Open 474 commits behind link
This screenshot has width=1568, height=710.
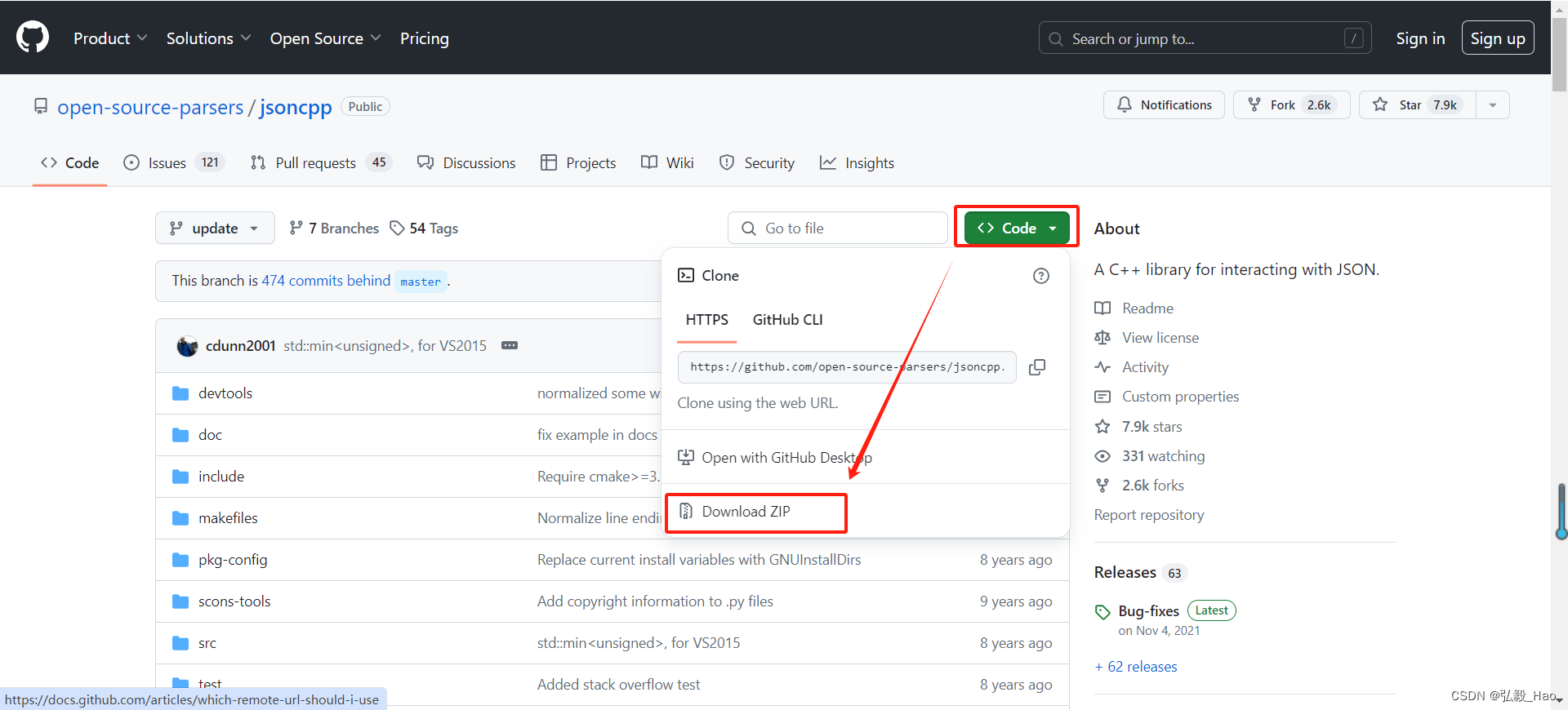click(x=326, y=281)
